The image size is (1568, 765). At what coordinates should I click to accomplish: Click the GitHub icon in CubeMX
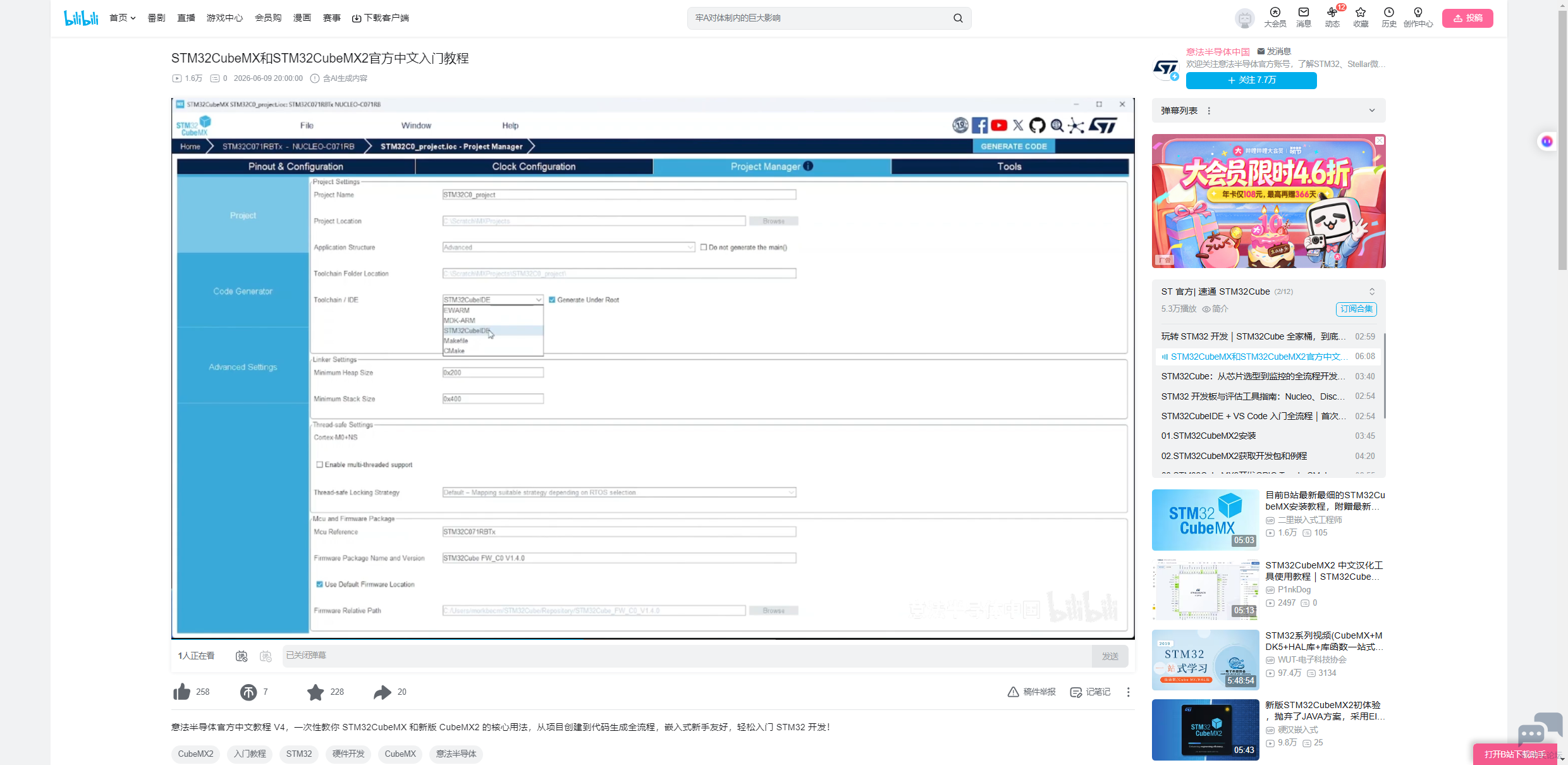pos(1037,125)
